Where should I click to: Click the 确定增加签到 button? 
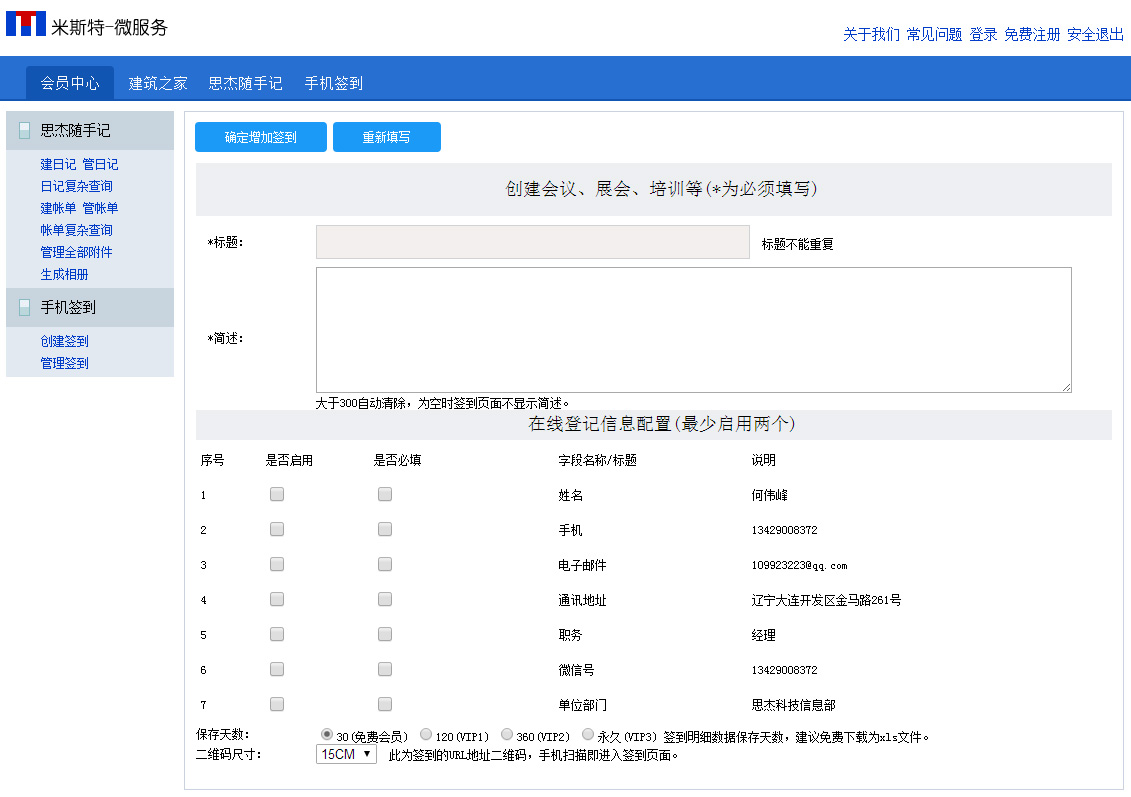[x=260, y=136]
